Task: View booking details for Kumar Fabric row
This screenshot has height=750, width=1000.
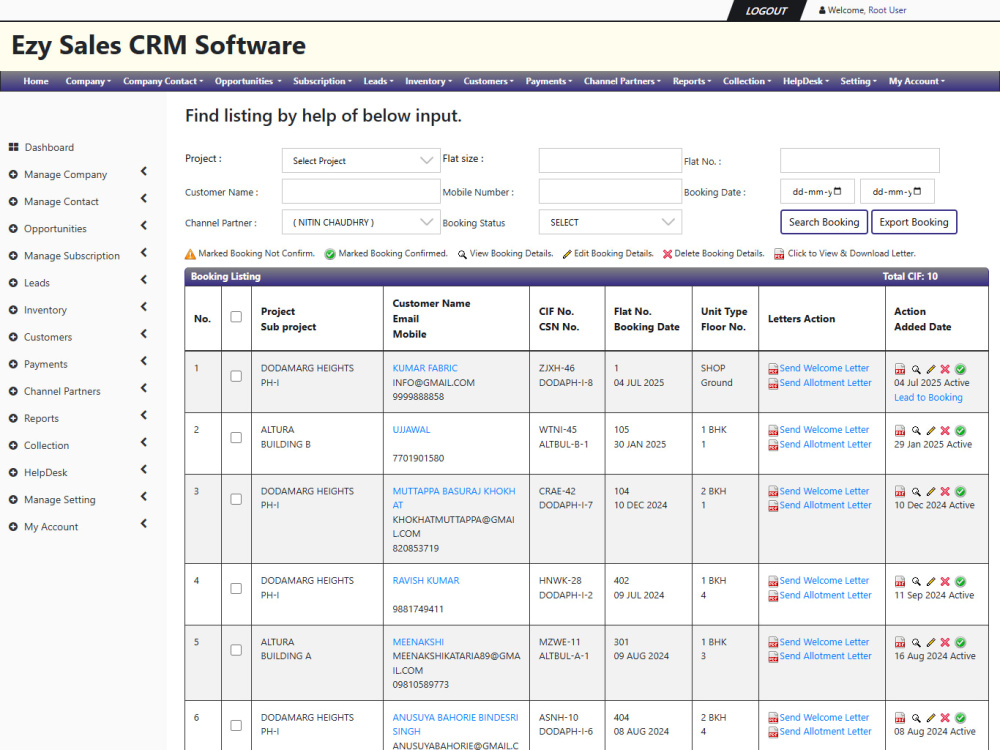Action: tap(916, 369)
